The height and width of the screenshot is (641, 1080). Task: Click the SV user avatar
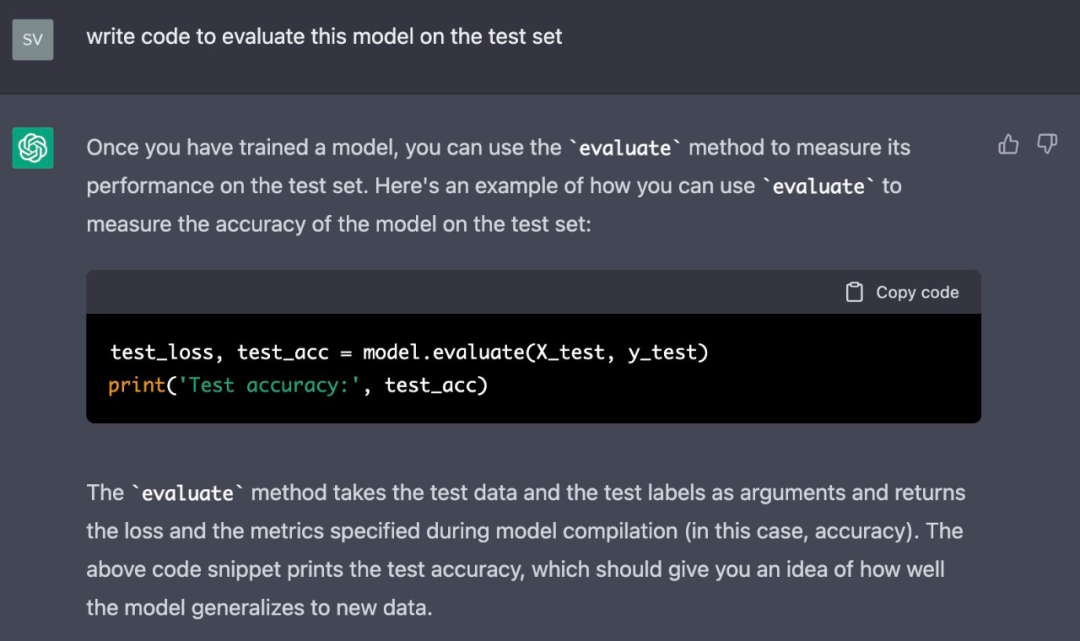[x=33, y=39]
